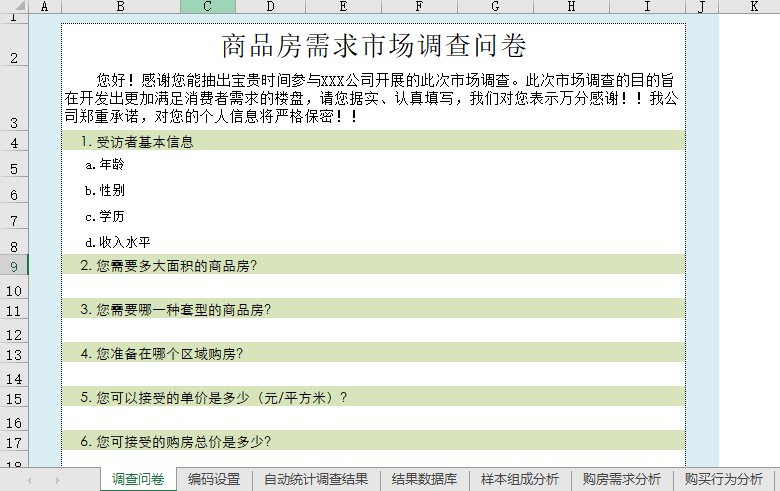Go to the 结果数据库 sheet tab

click(425, 480)
